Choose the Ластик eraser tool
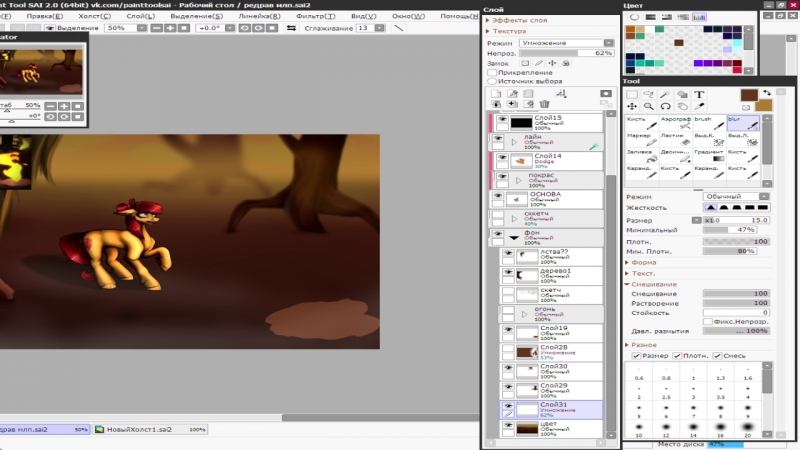Screen dimensions: 800x450 (x=676, y=139)
